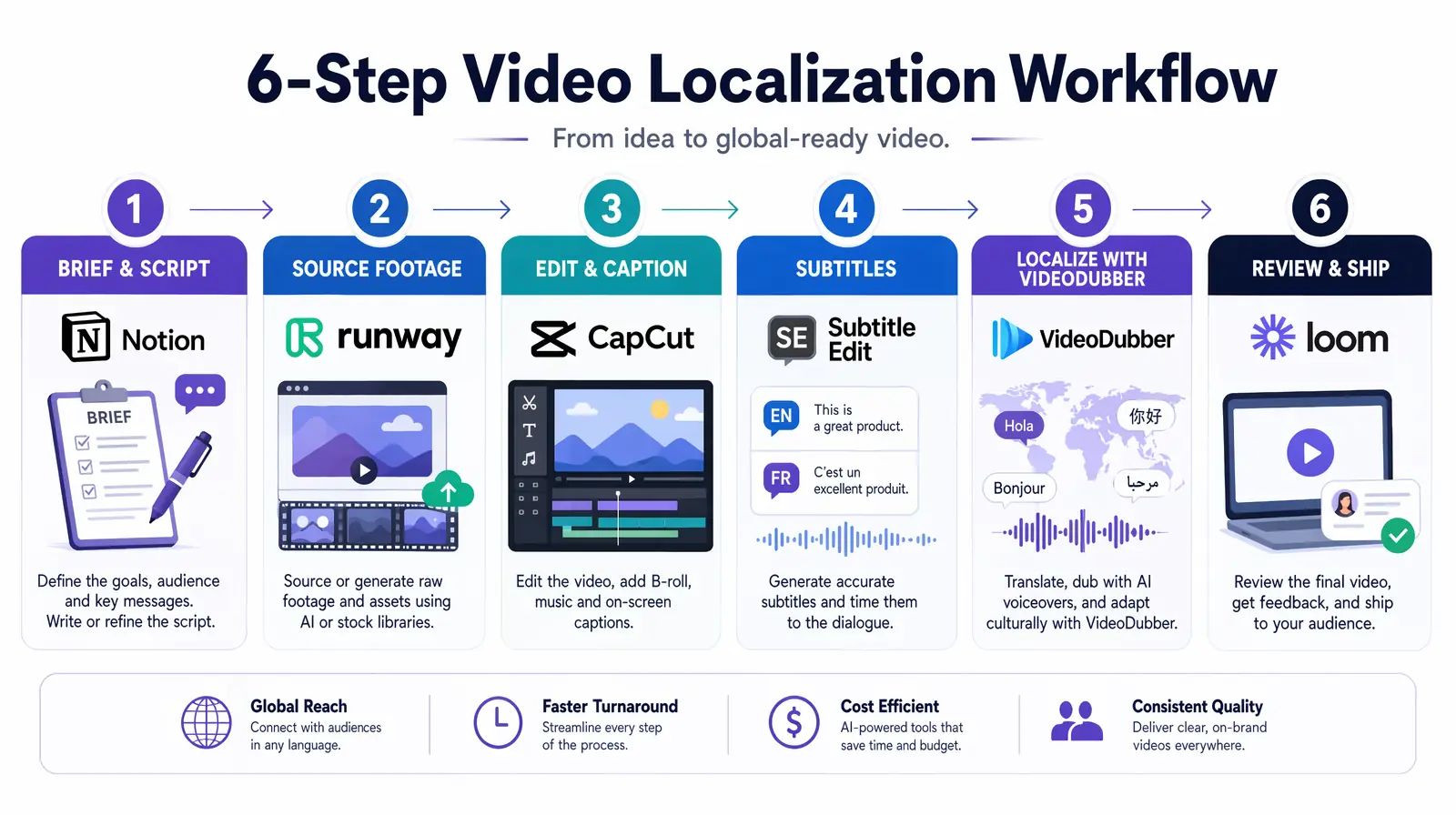Viewport: 1456px width, 815px height.
Task: Click 'AI-powered tools that save time' text
Action: point(901,736)
